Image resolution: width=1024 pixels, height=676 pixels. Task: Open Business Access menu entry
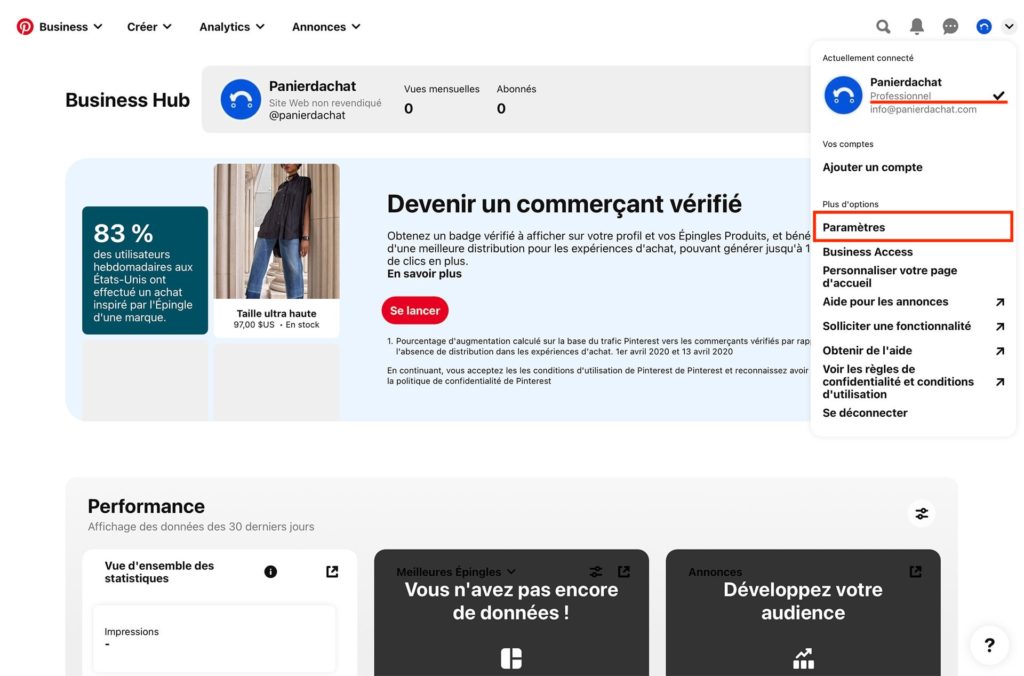(x=867, y=252)
